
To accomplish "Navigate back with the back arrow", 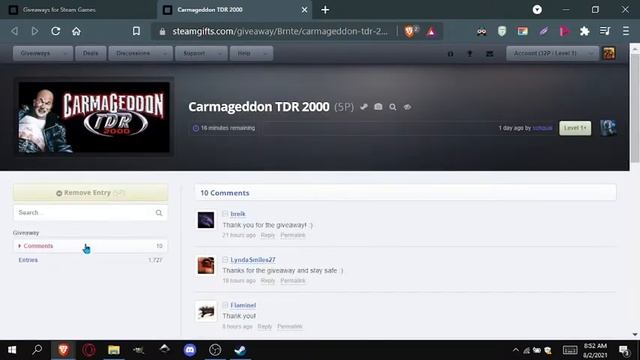I will (x=15, y=31).
